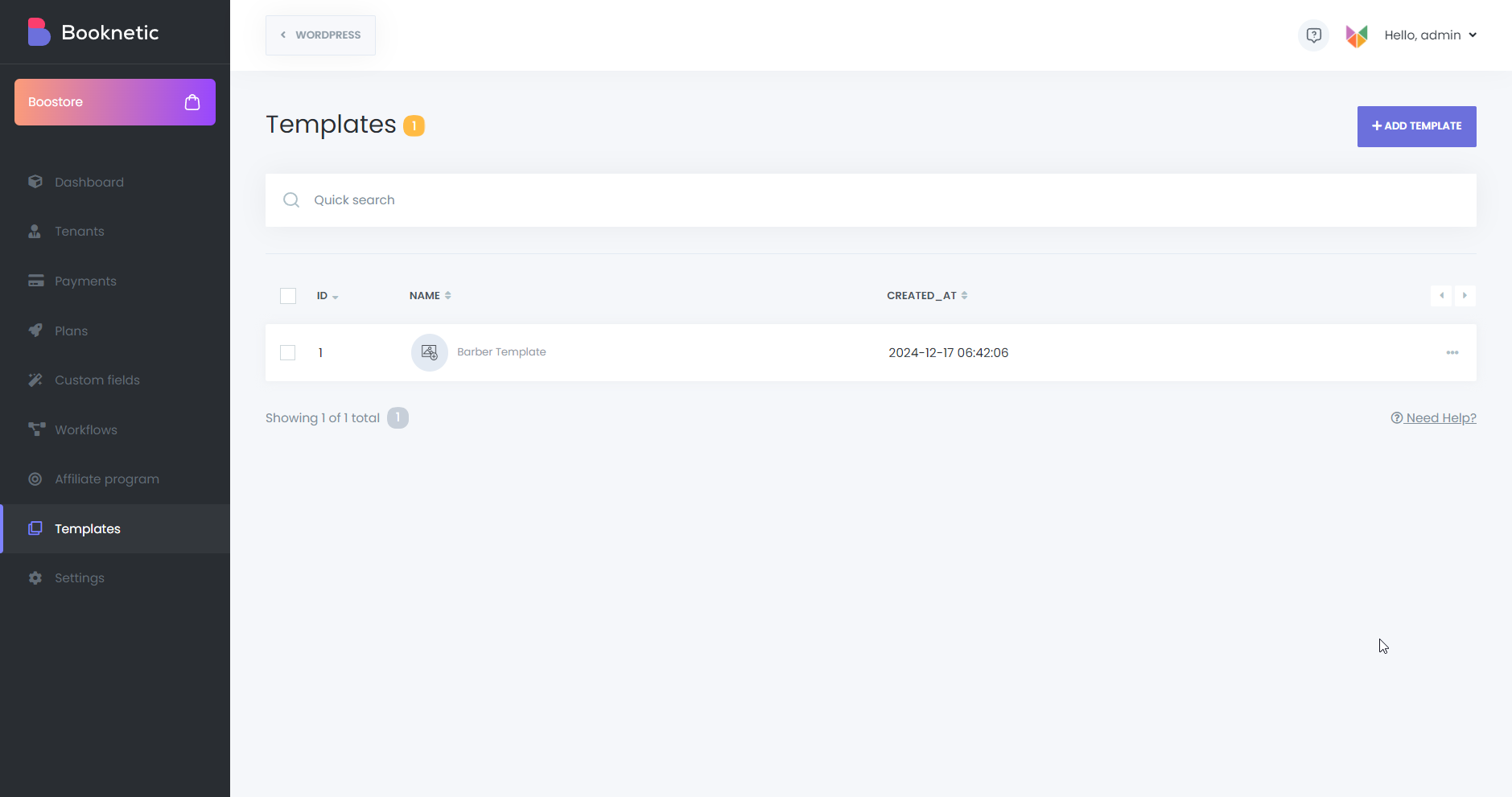Focus the Quick search field
Screen dimensions: 1512x797
871,200
